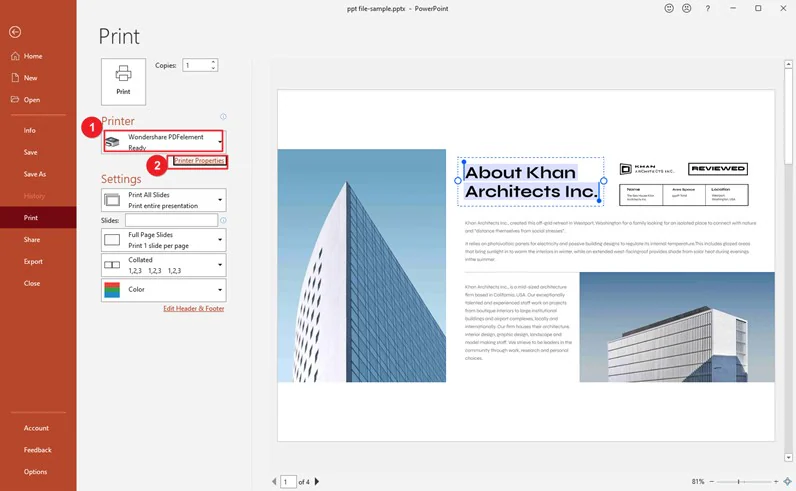
Task: Click Printer Properties link
Action: pyautogui.click(x=199, y=160)
